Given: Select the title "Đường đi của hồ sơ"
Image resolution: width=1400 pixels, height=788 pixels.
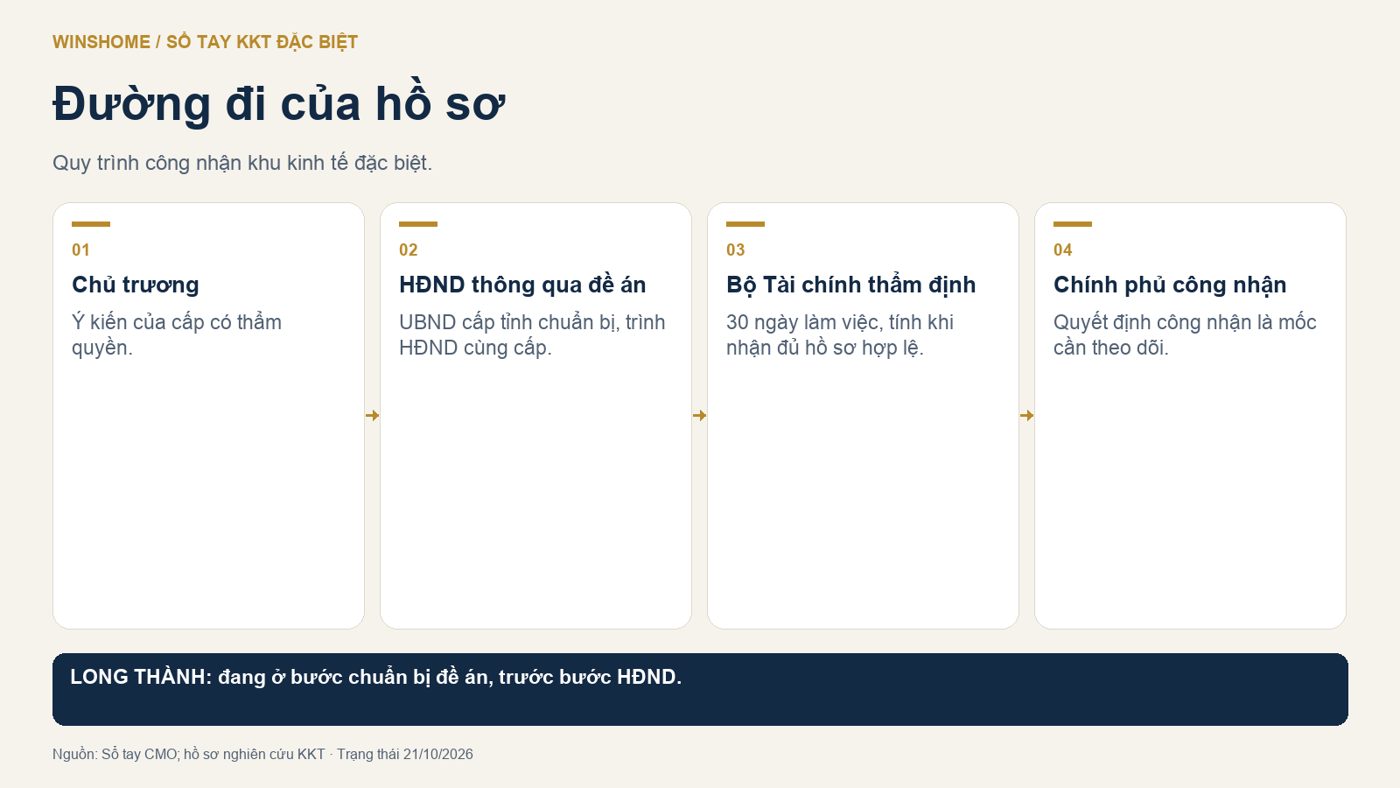Looking at the screenshot, I should pos(279,103).
